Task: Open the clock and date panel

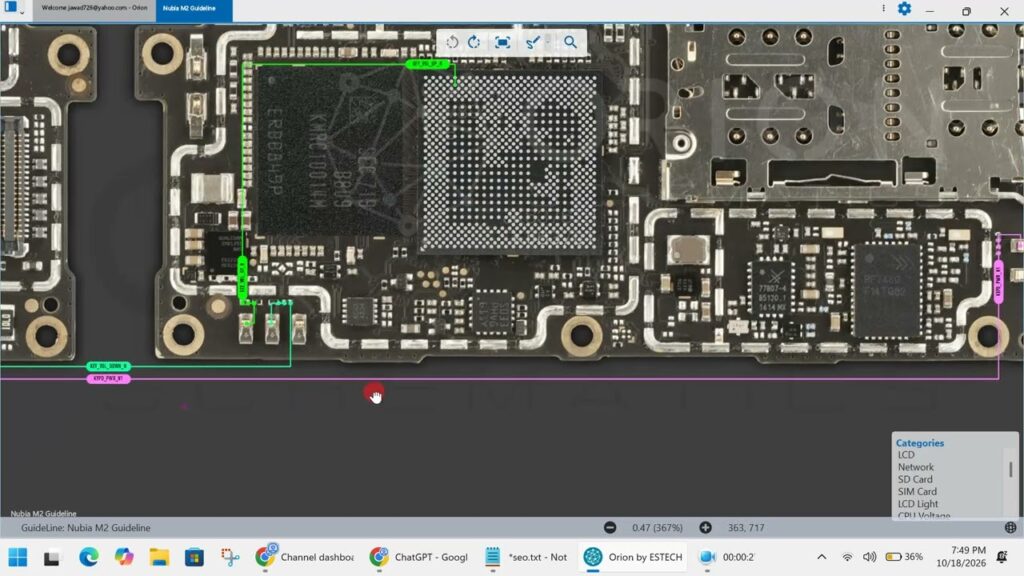Action: click(x=961, y=556)
